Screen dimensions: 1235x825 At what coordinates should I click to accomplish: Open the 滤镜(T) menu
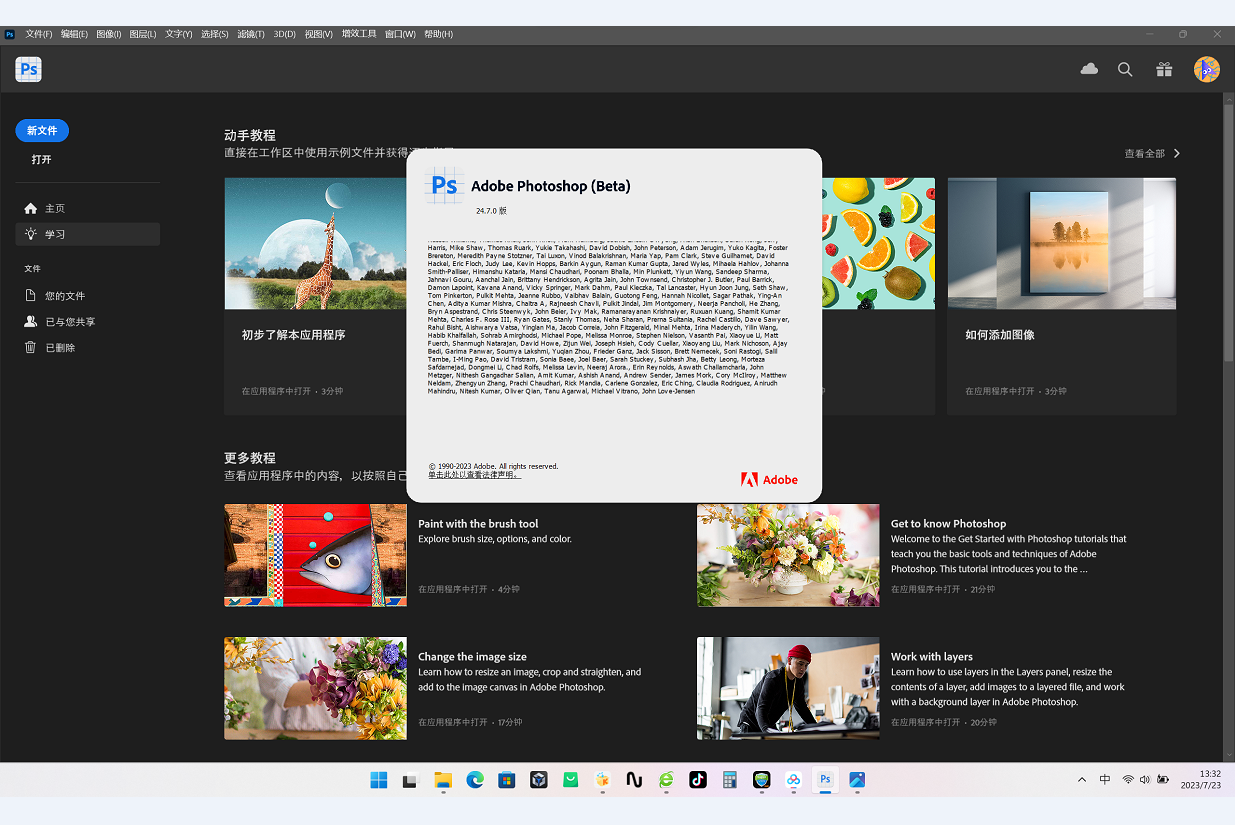[x=250, y=34]
